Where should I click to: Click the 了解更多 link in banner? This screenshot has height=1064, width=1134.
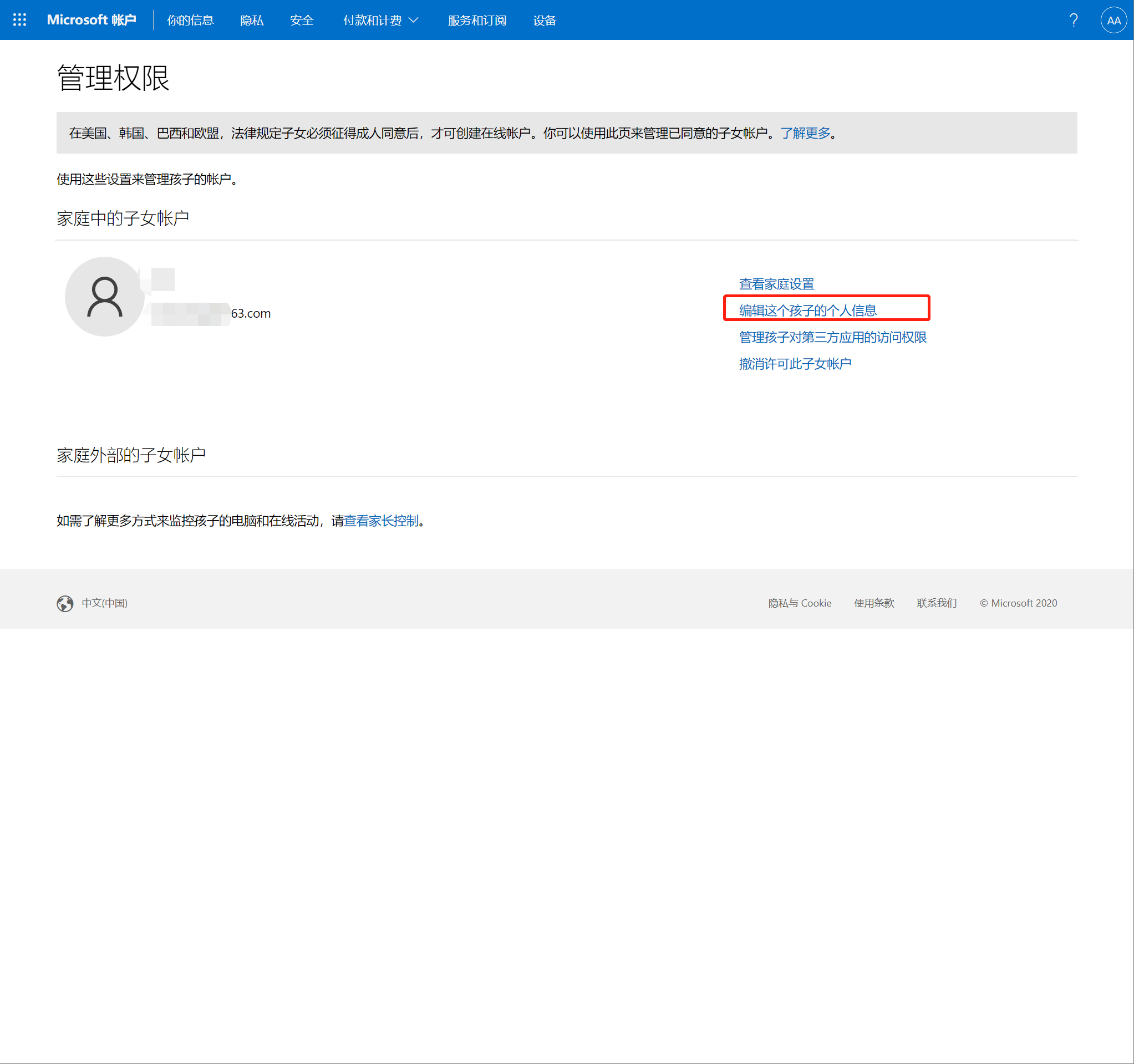[x=805, y=133]
